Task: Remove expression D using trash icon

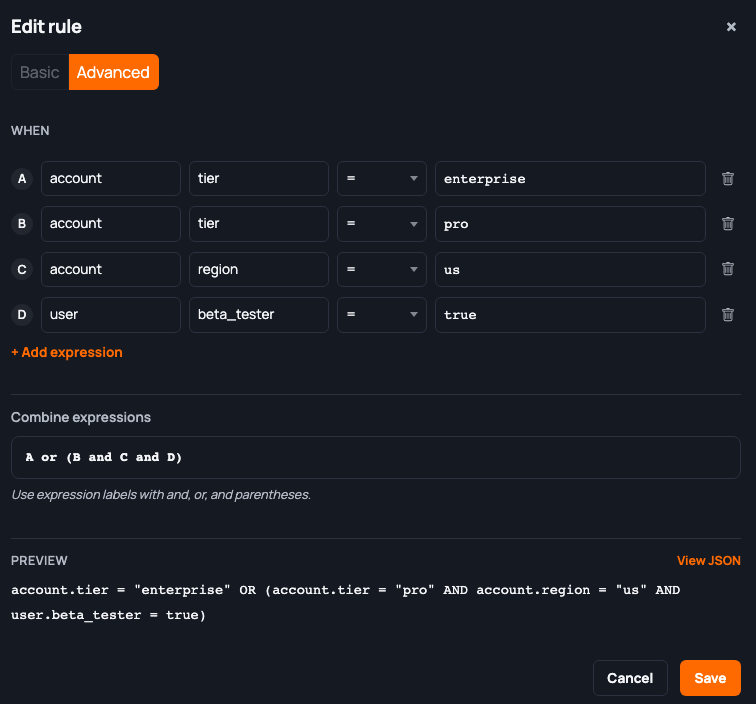Action: (728, 314)
